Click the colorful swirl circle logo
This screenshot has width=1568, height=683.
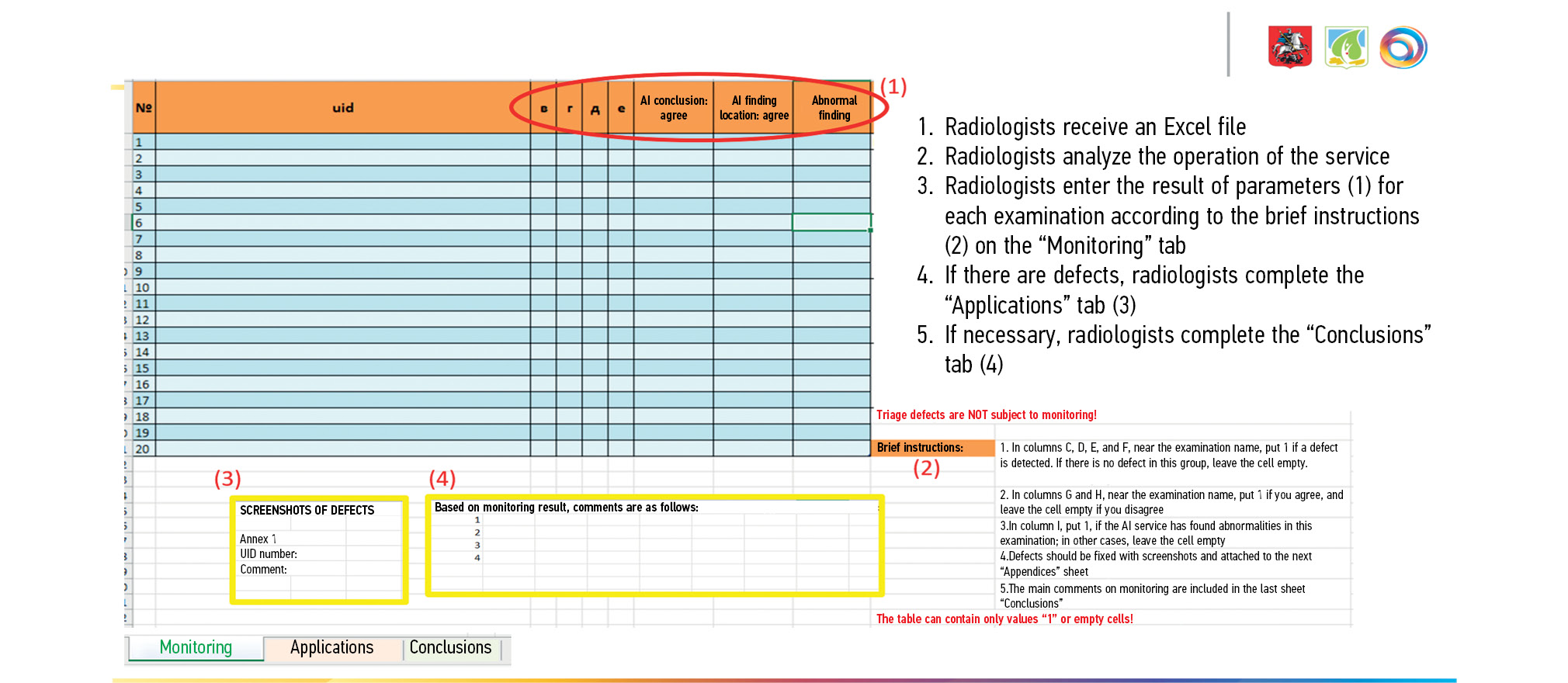coord(1403,47)
